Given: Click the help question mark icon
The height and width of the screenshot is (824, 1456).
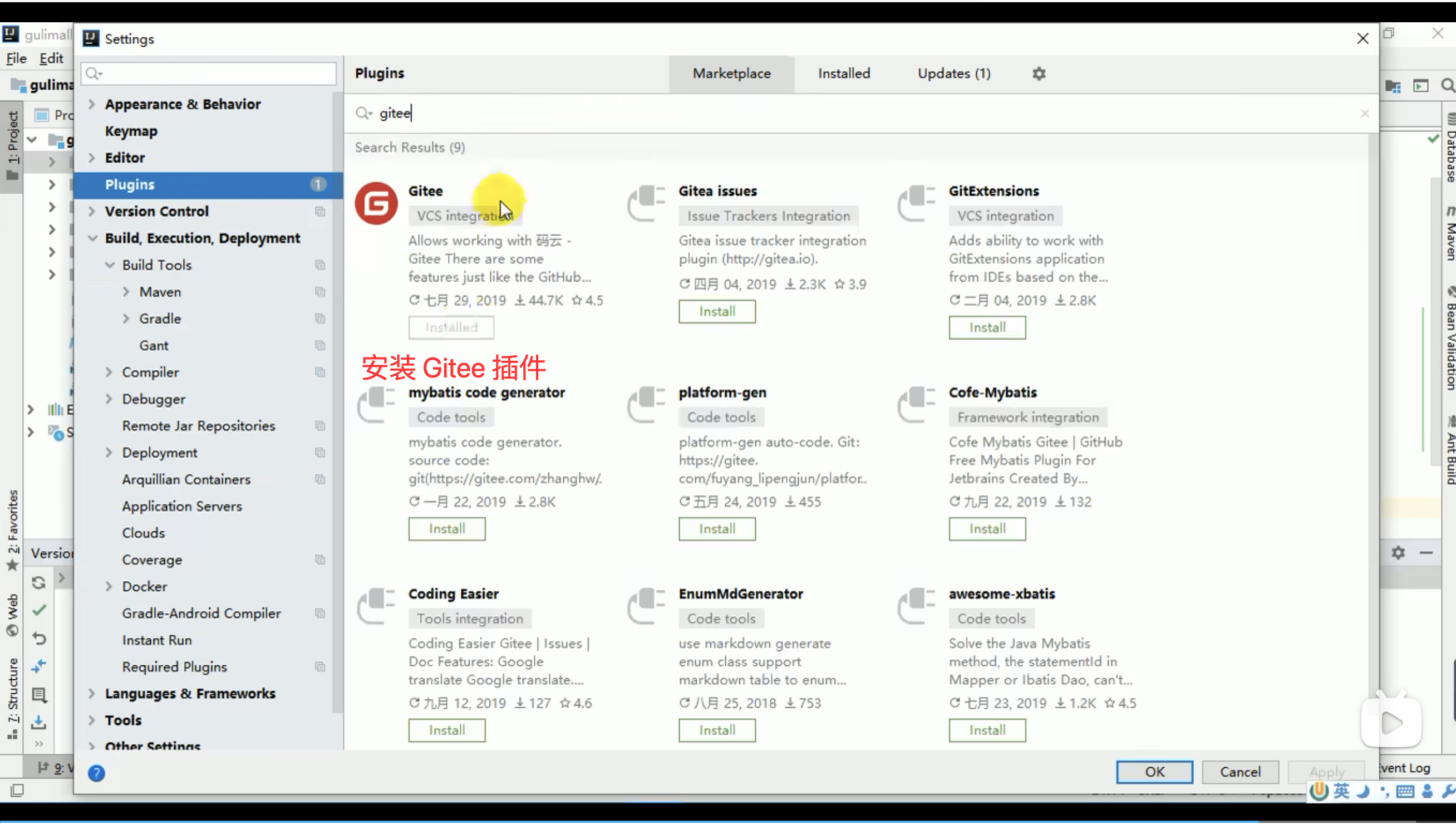Looking at the screenshot, I should (96, 773).
